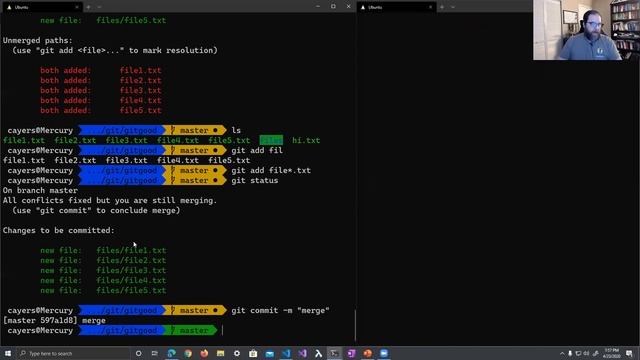Click the 'On branch master' line
Image resolution: width=640 pixels, height=360 pixels.
40,191
